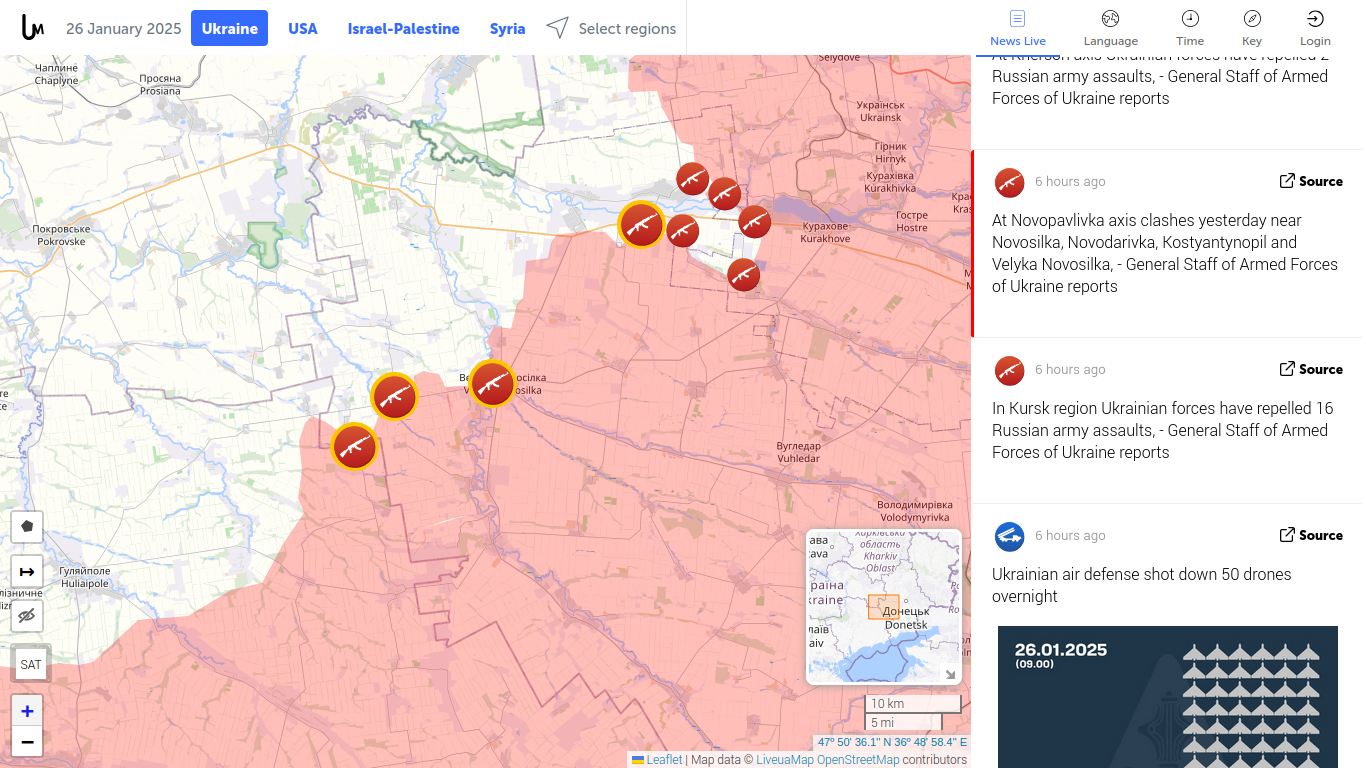Click the rifle icon beside Novopavlivka news
This screenshot has height=768, width=1366.
[x=1010, y=183]
